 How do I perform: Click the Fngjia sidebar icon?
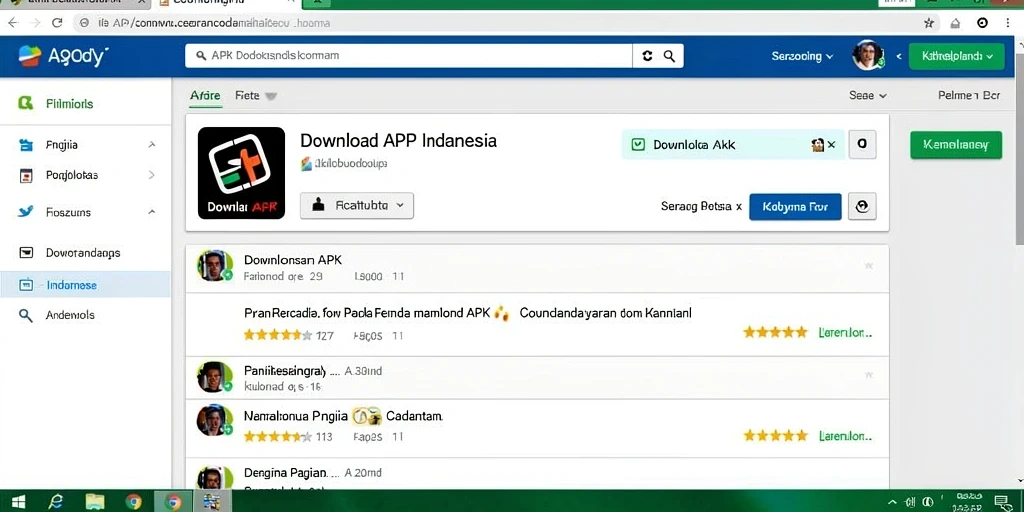point(25,145)
